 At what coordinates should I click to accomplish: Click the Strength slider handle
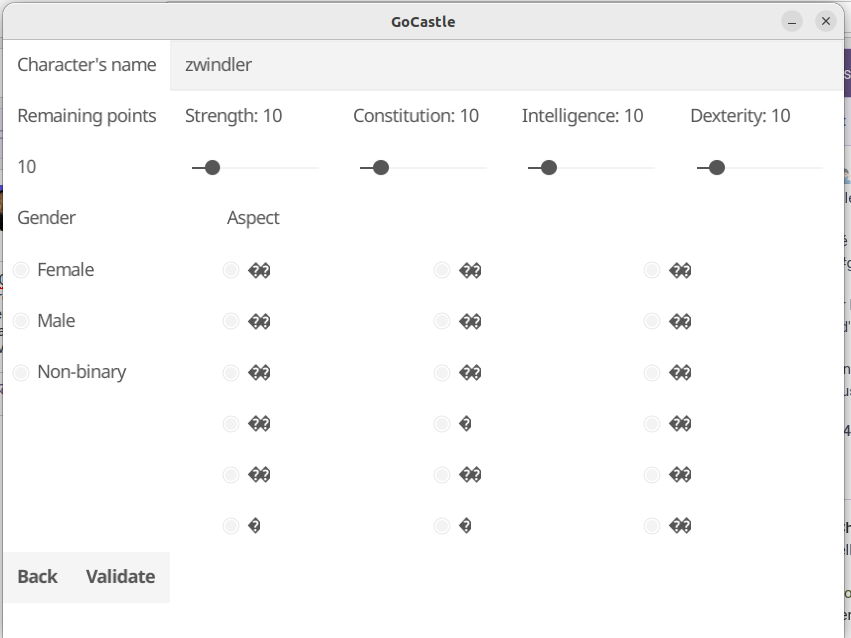(212, 168)
